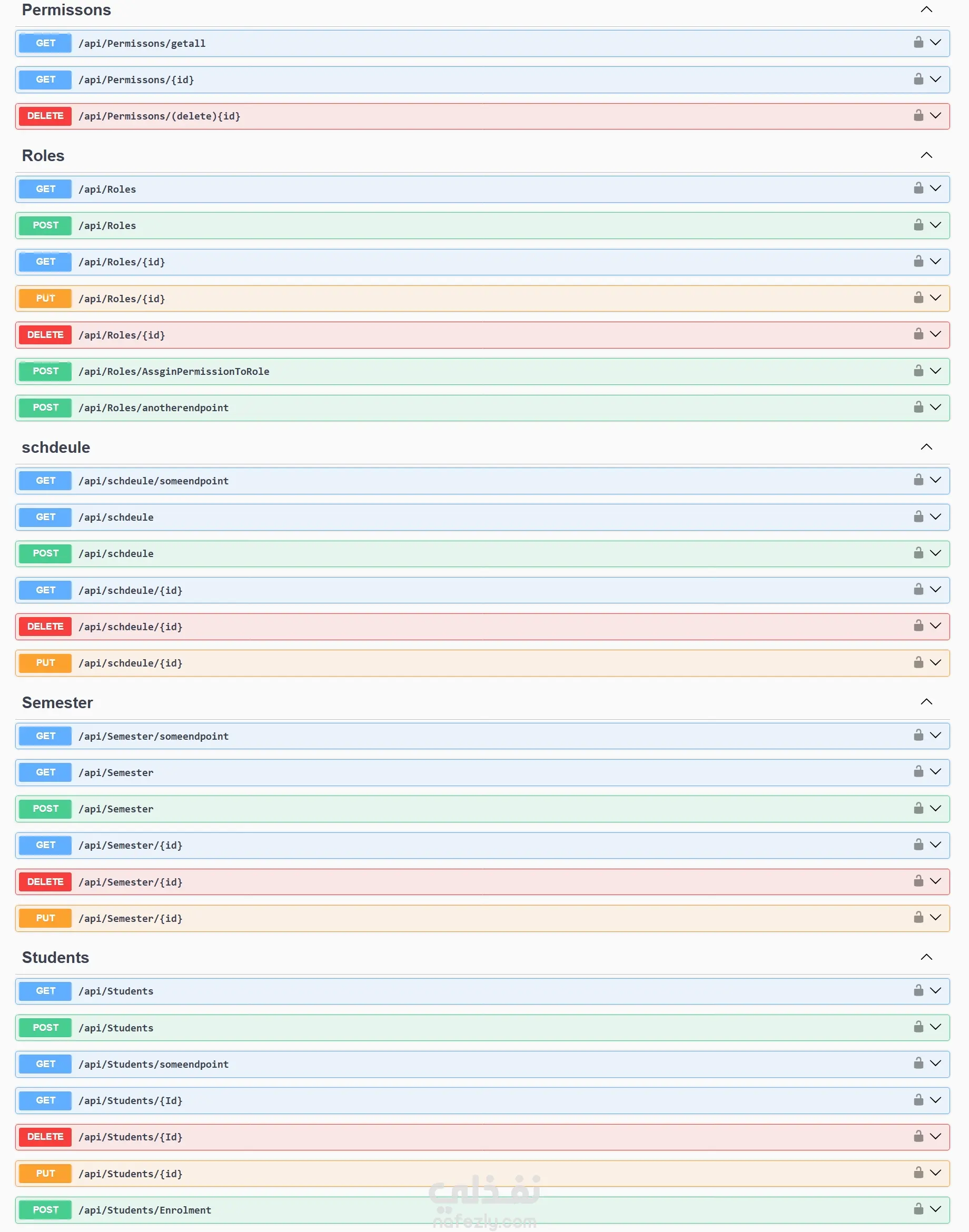The width and height of the screenshot is (969, 1232).
Task: Open lock on GET /api/Roles/{id}
Action: (918, 261)
